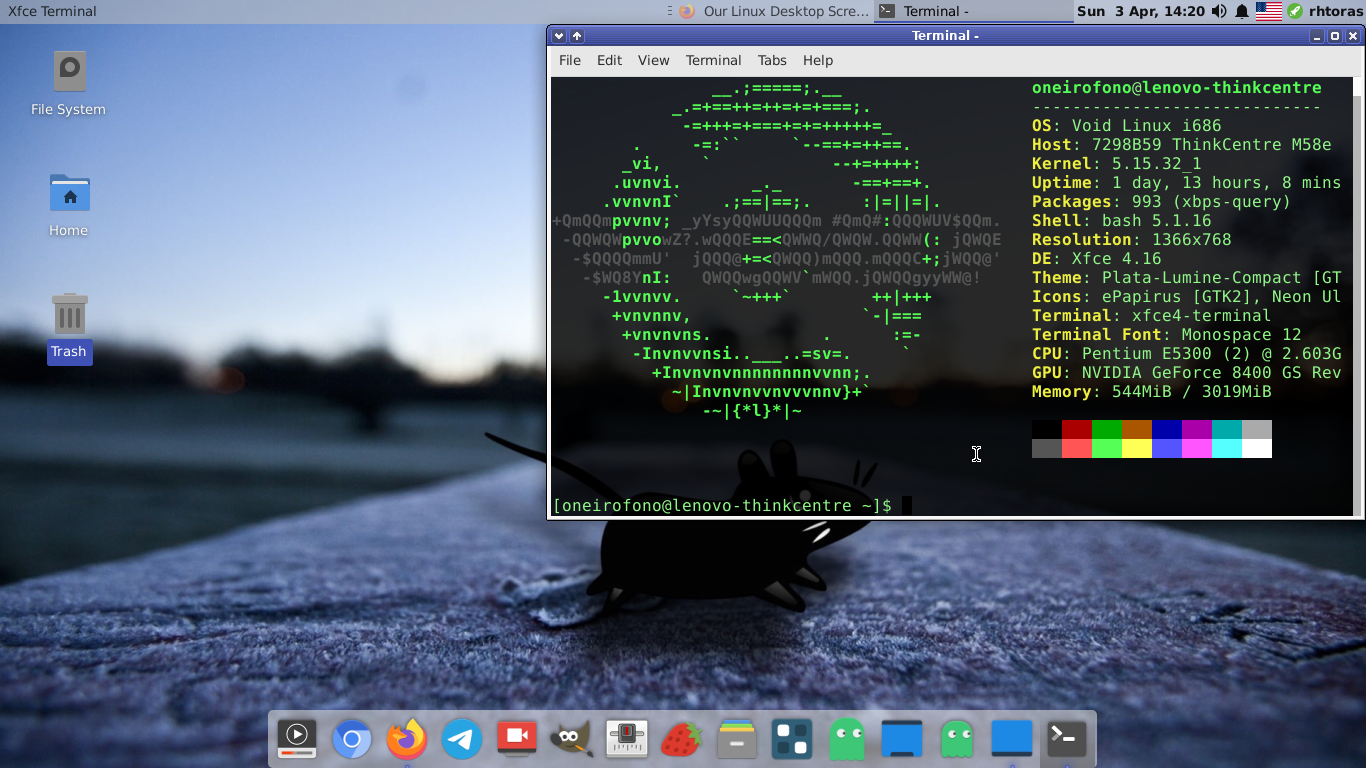Open the notification bell in panel
The image size is (1366, 768).
coord(1242,11)
